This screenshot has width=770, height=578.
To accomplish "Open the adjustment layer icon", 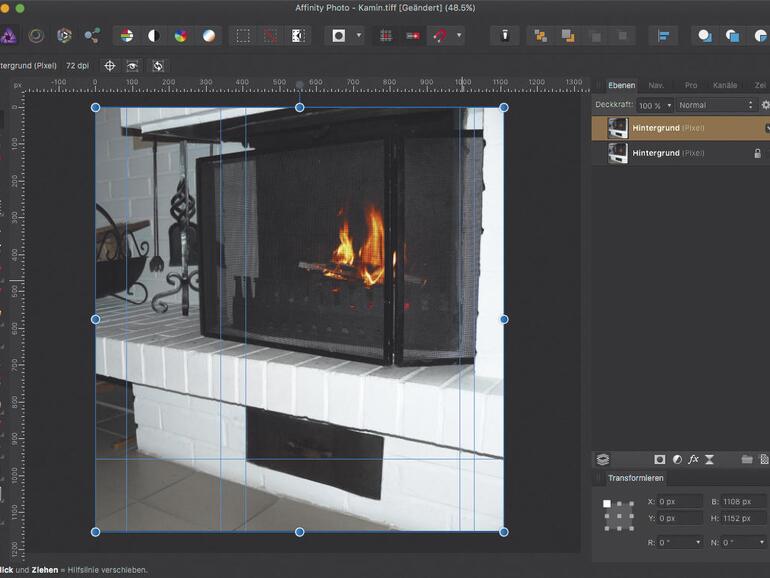I will (677, 459).
